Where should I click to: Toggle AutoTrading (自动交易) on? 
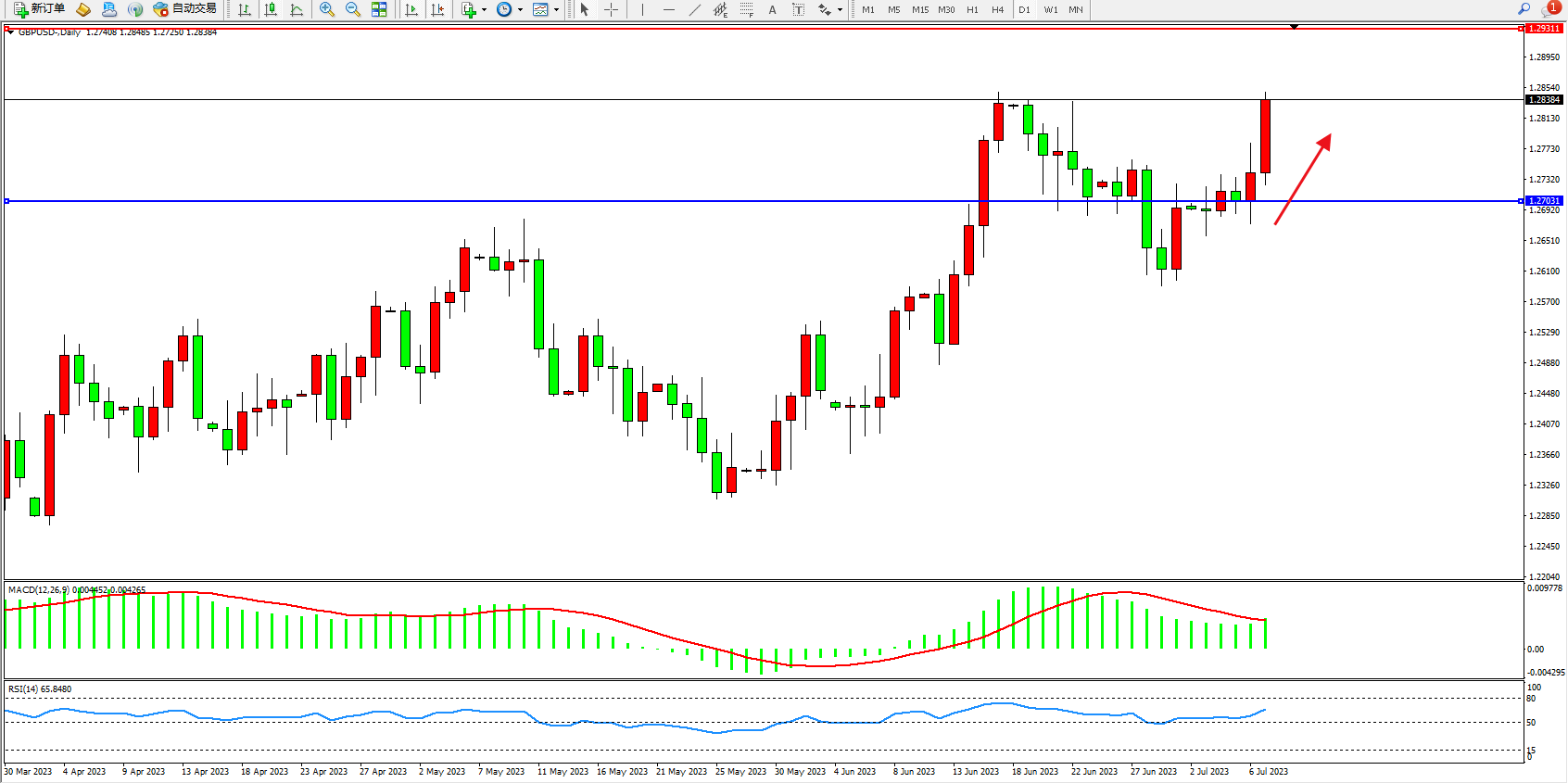coord(185,9)
